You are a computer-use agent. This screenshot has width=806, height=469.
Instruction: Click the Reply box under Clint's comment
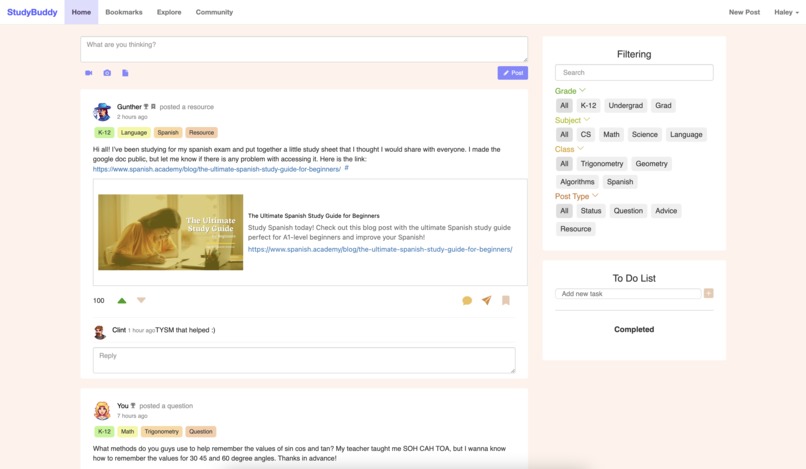[x=304, y=360]
